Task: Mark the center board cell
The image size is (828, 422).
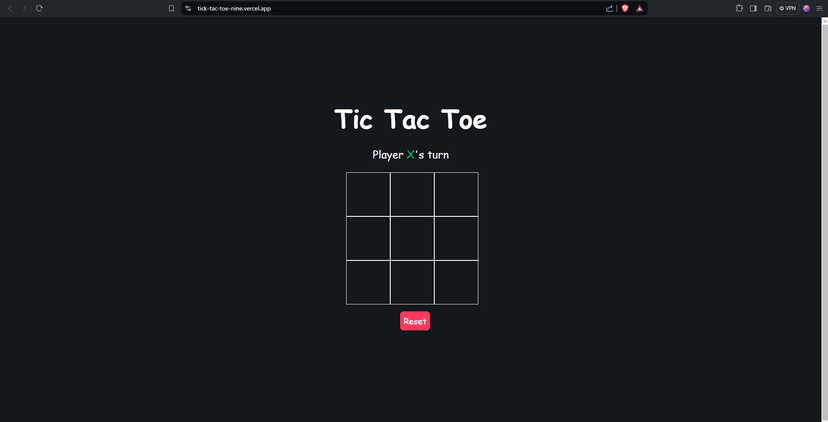Action: 412,238
